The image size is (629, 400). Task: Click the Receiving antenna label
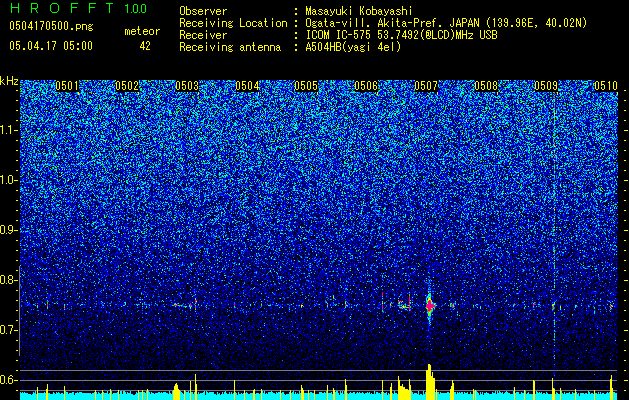pos(230,47)
